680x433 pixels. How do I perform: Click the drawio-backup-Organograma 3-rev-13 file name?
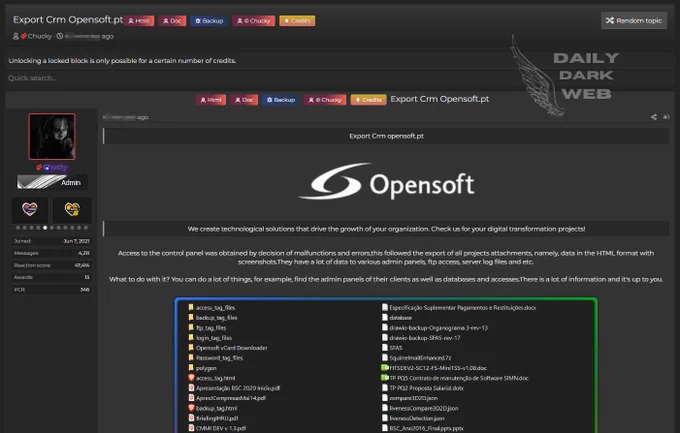pos(438,328)
